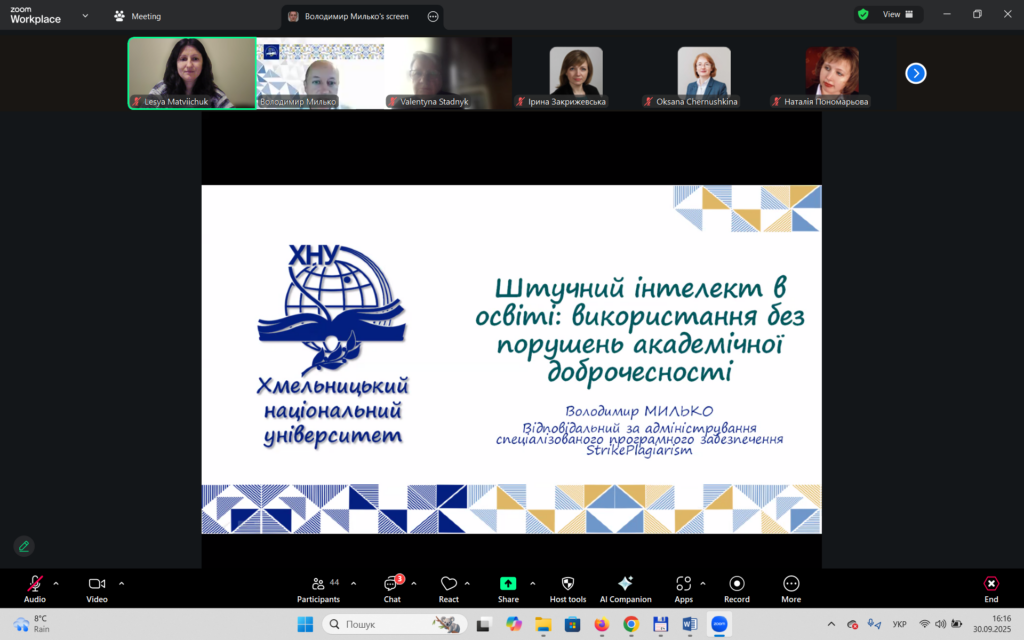Screen dimensions: 1024x640
Task: Click the green annotate pencil icon
Action: click(x=24, y=546)
